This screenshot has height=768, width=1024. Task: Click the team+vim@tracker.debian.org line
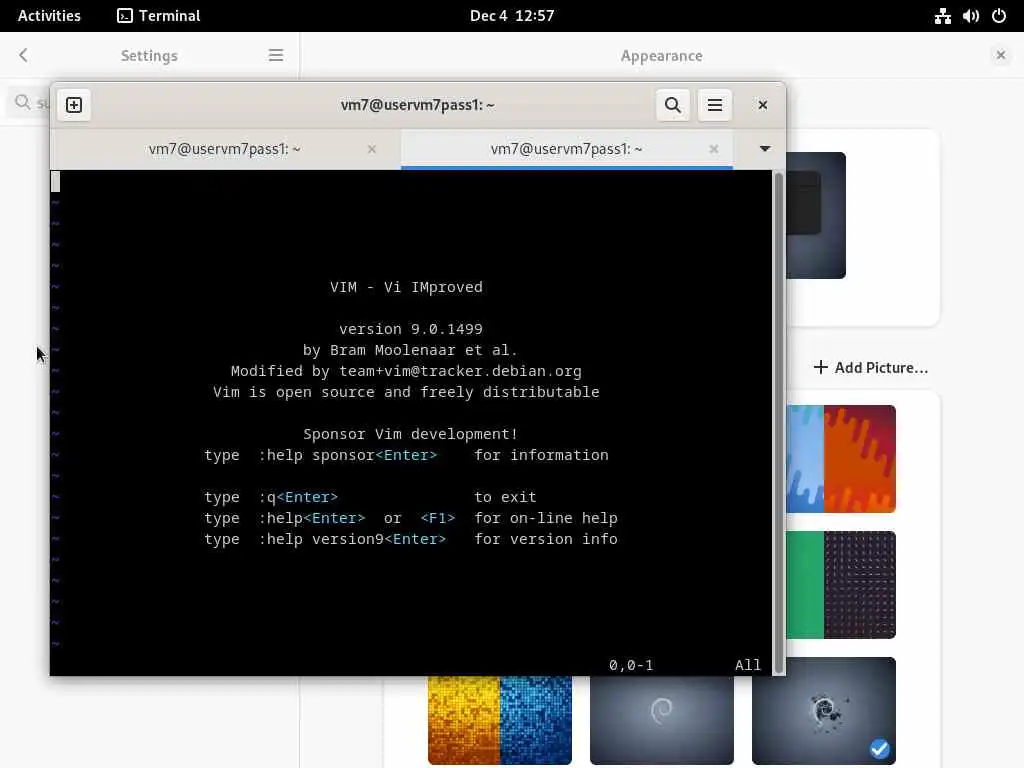tap(406, 371)
